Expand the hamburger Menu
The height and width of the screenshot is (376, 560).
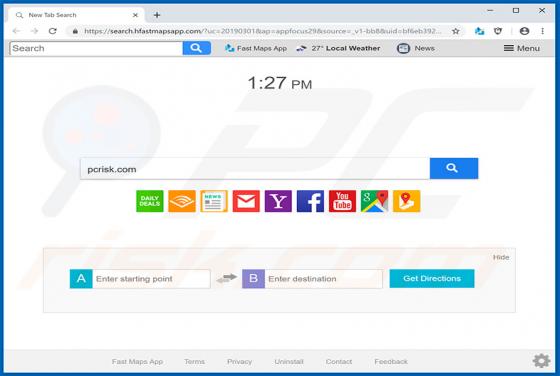pyautogui.click(x=522, y=48)
